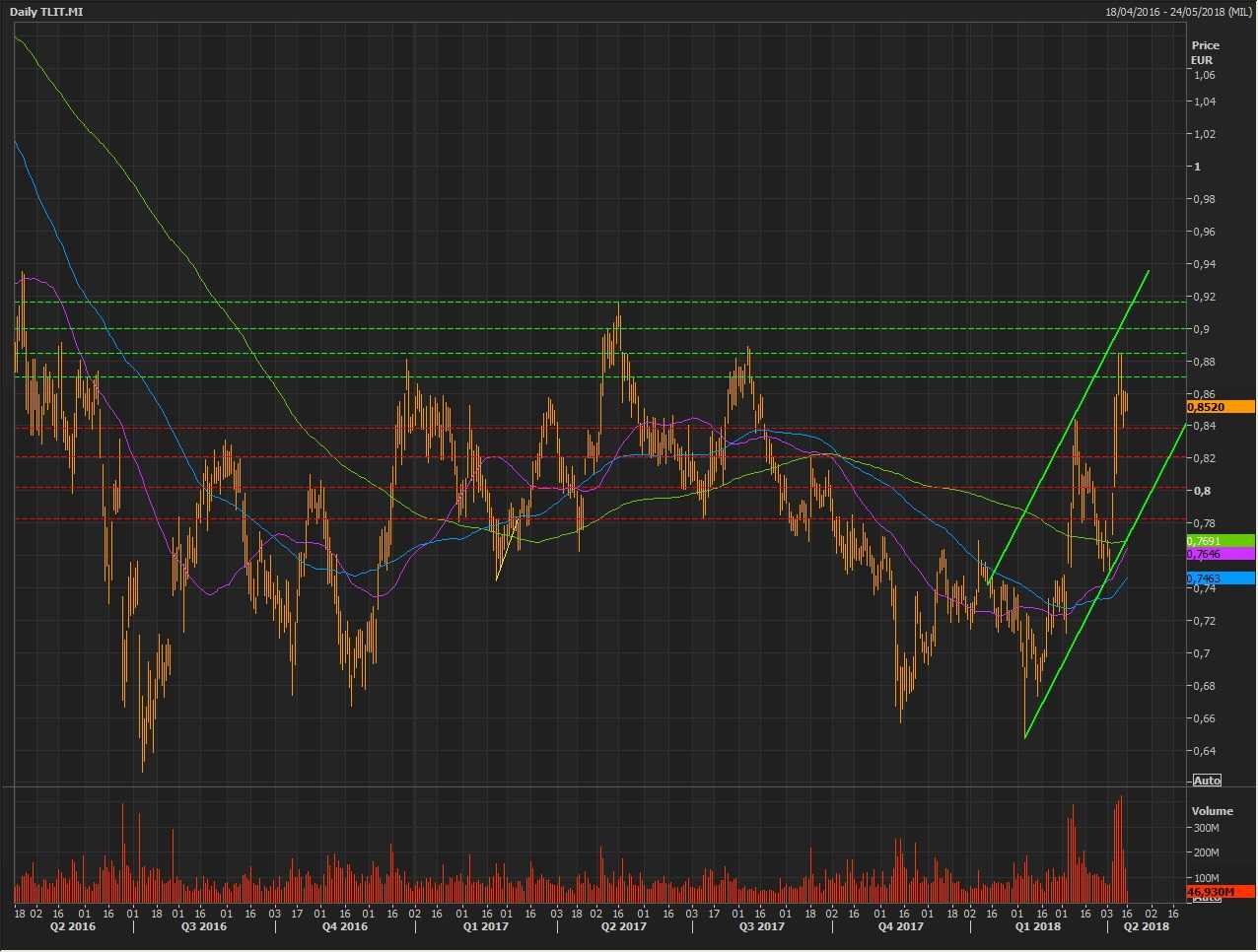Click the 300M tick on volume axis

pyautogui.click(x=1206, y=829)
